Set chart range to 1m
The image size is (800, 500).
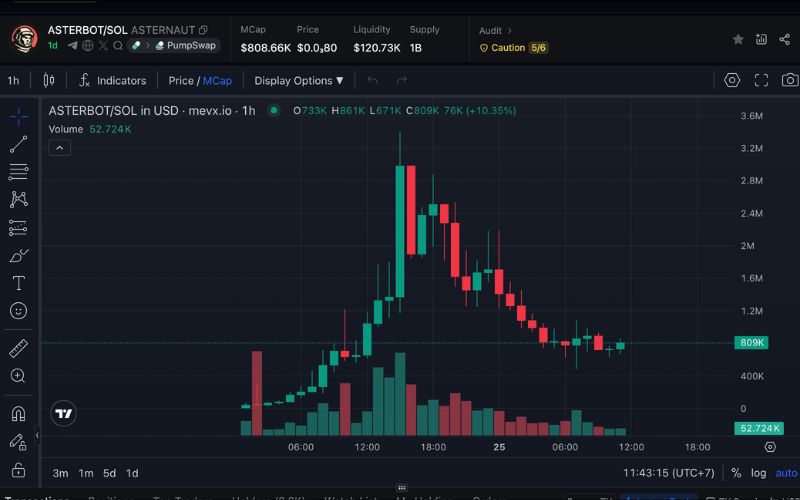86,473
